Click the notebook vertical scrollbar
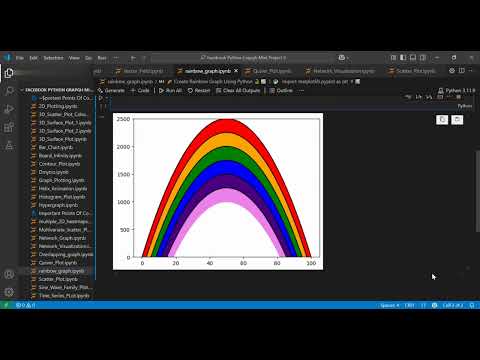480x360 pixels. click(x=478, y=191)
